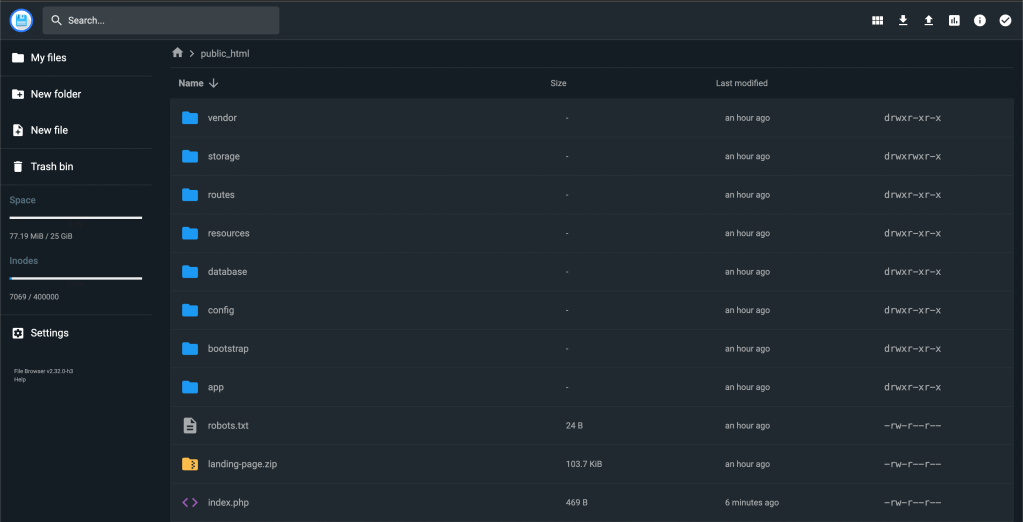The image size is (1023, 522).
Task: Select the landing-page.zip archive file
Action: [x=242, y=464]
